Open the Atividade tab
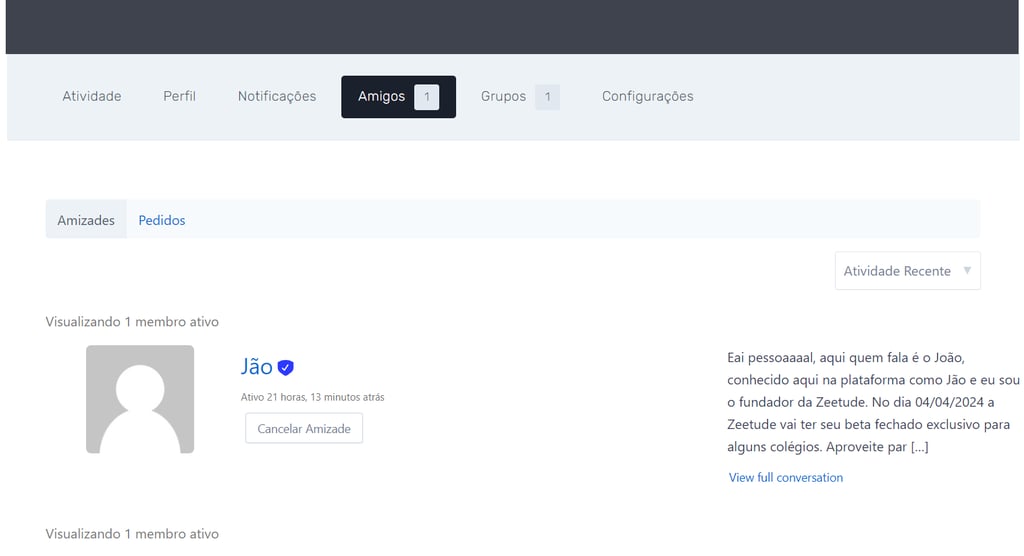Image resolution: width=1024 pixels, height=556 pixels. click(x=91, y=97)
